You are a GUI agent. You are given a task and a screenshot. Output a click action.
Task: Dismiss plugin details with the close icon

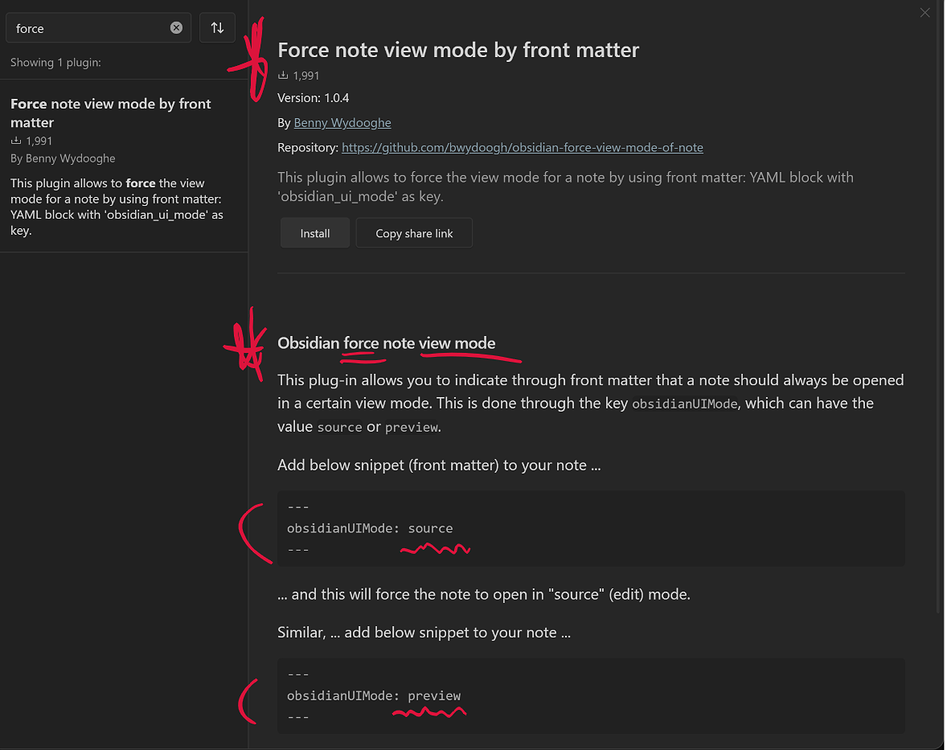point(925,13)
